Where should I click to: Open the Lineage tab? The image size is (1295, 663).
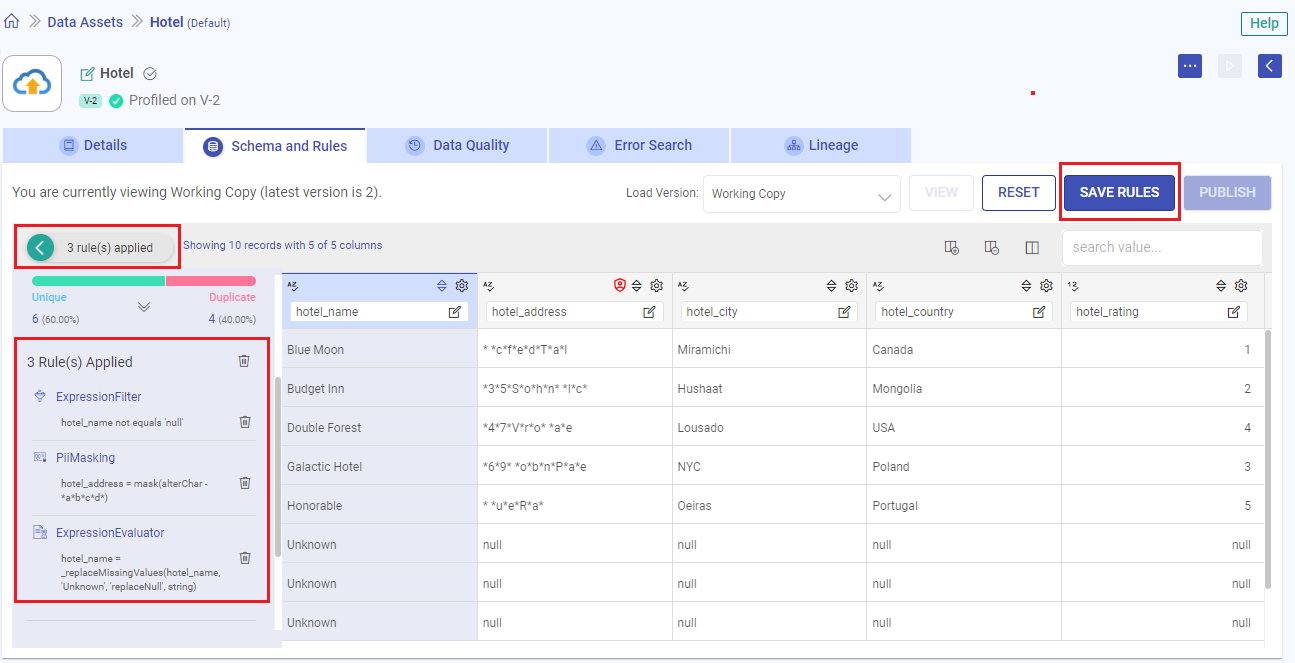click(820, 145)
